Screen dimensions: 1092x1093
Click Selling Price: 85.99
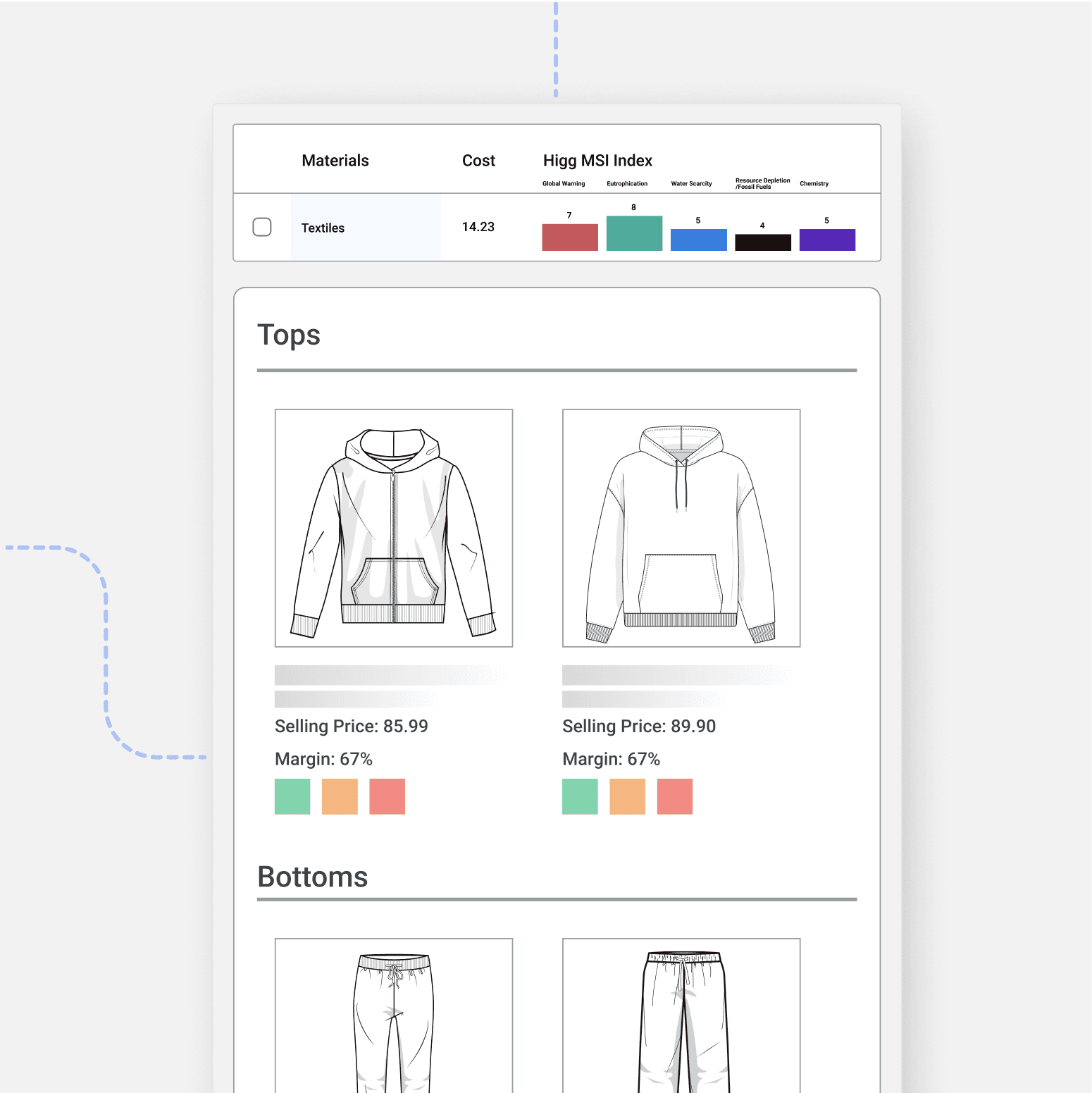[x=352, y=727]
